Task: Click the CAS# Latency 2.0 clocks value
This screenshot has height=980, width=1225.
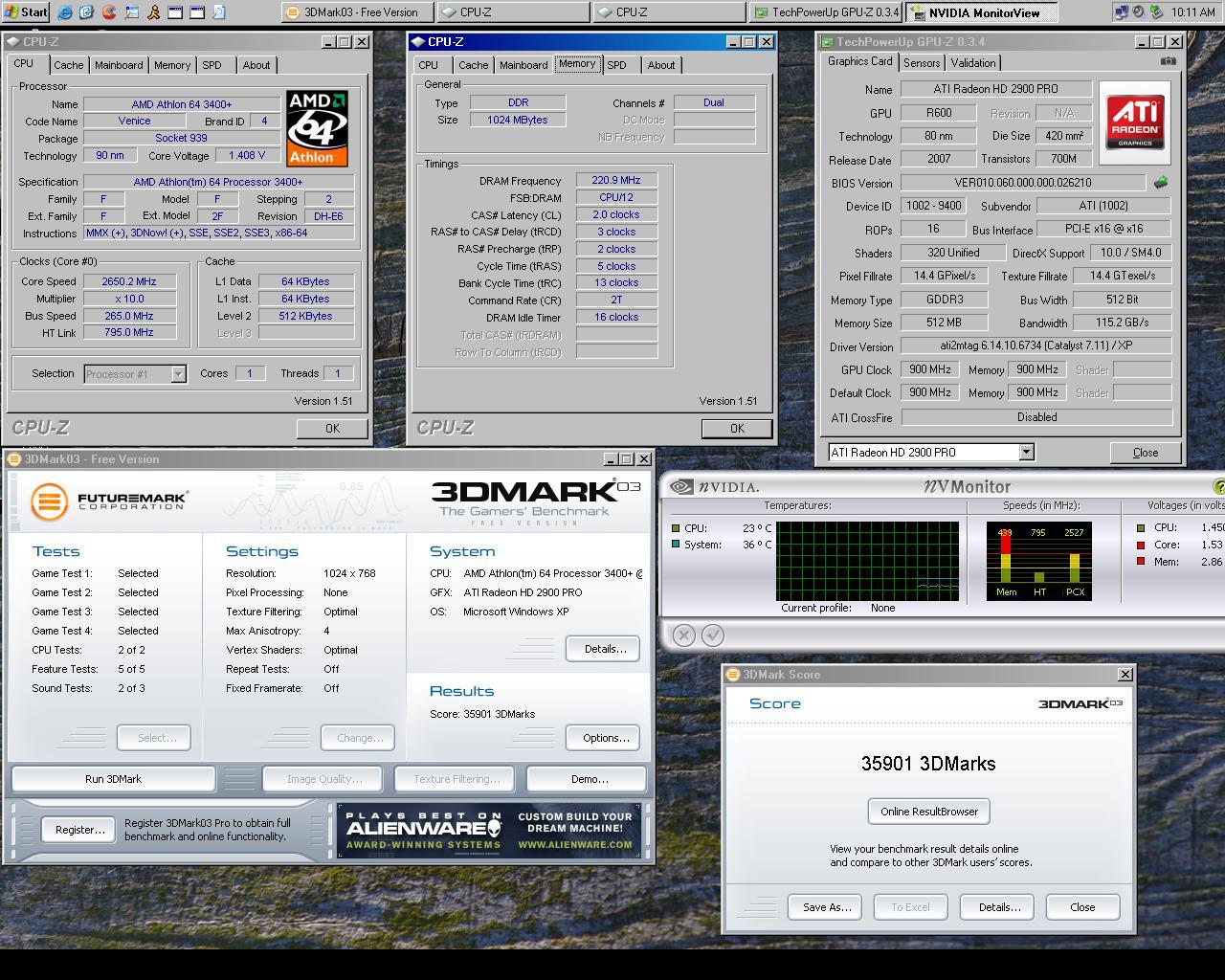Action: click(x=616, y=214)
